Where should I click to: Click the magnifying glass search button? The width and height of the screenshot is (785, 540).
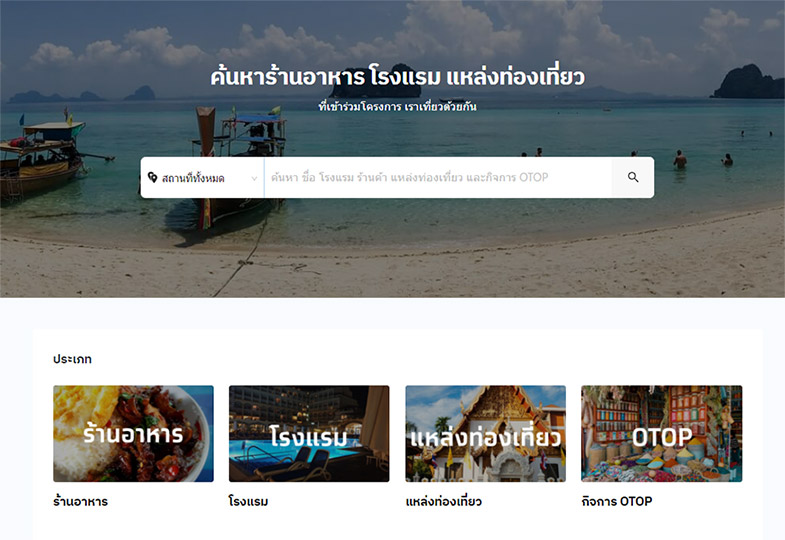pos(633,177)
